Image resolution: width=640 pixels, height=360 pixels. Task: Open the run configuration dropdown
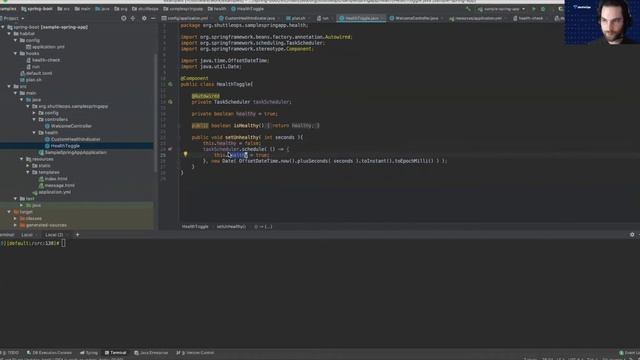pos(501,9)
